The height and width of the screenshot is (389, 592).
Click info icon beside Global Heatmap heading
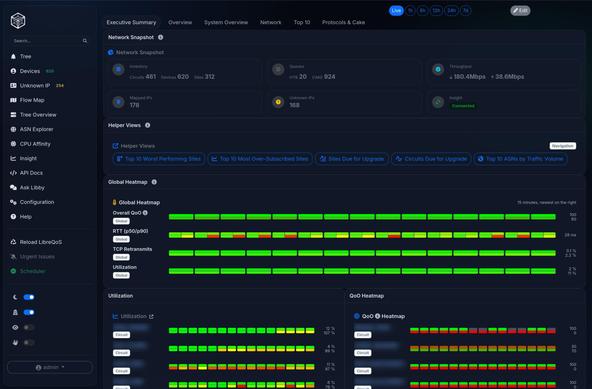[x=154, y=182]
